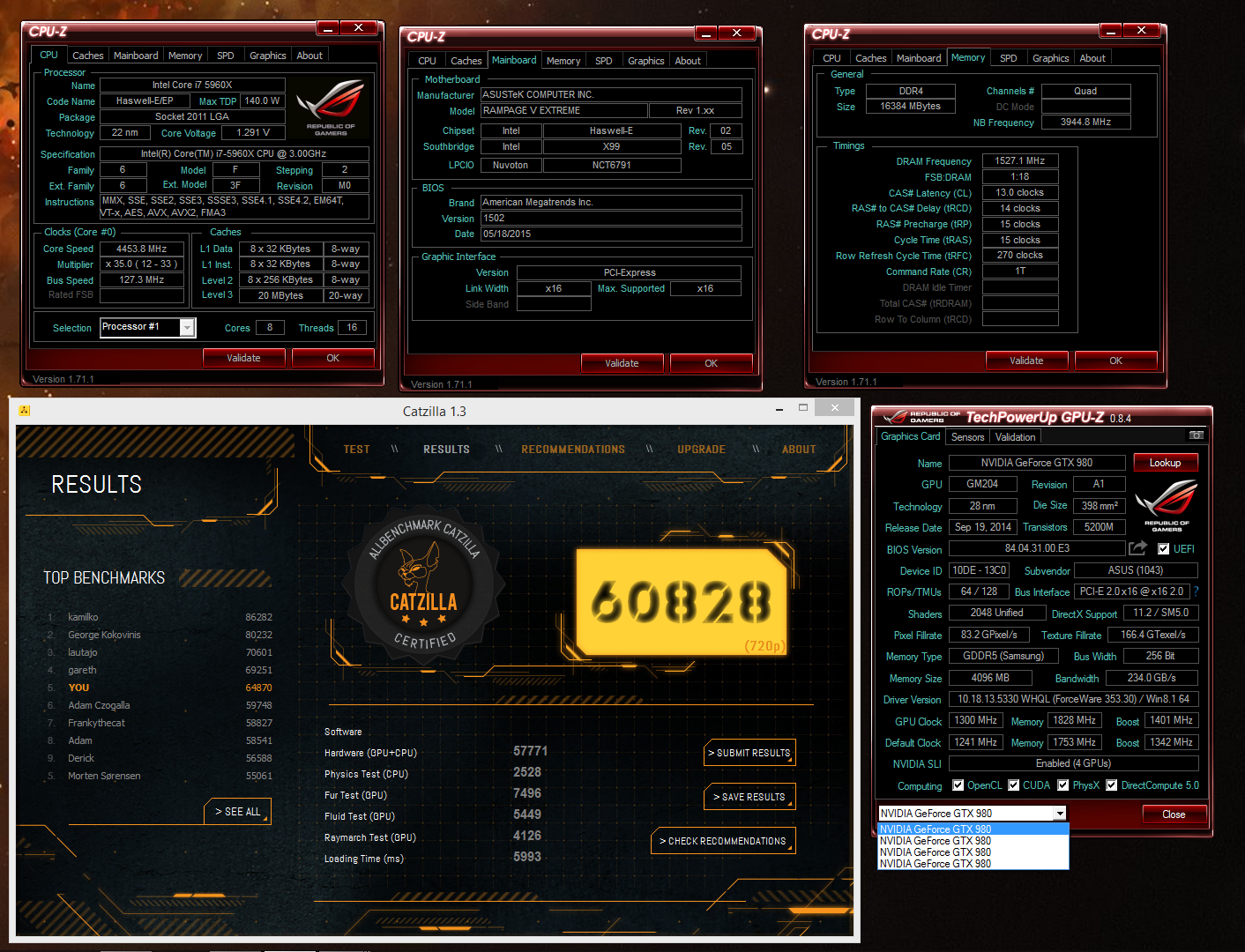Image resolution: width=1245 pixels, height=952 pixels.
Task: Open the UPGRADE tab in Catzilla
Action: point(701,450)
